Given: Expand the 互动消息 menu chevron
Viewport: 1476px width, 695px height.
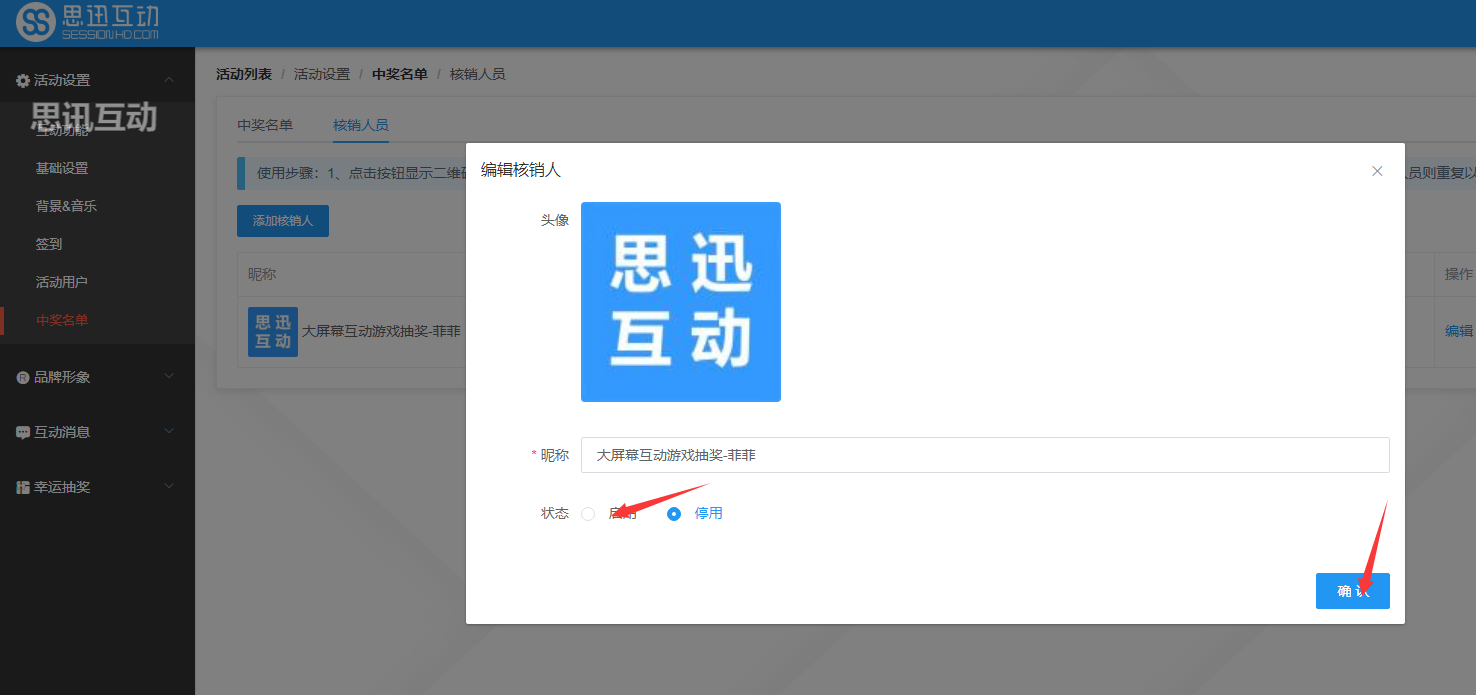Looking at the screenshot, I should pyautogui.click(x=169, y=432).
